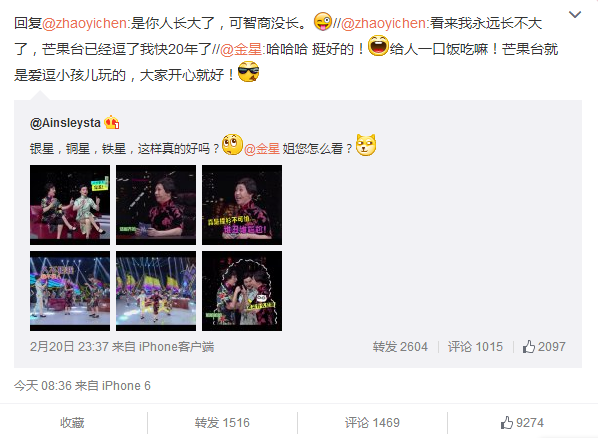Open the first thumbnail of two seated women
This screenshot has height=438, width=598.
tap(70, 205)
